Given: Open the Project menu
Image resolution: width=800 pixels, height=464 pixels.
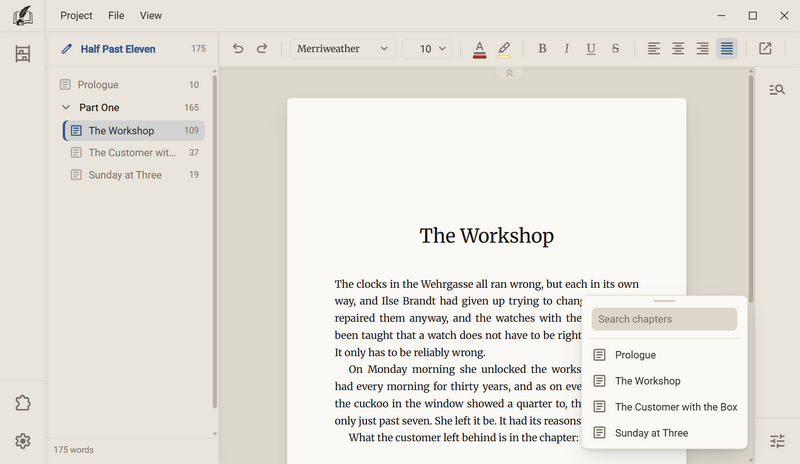Looking at the screenshot, I should click(76, 15).
